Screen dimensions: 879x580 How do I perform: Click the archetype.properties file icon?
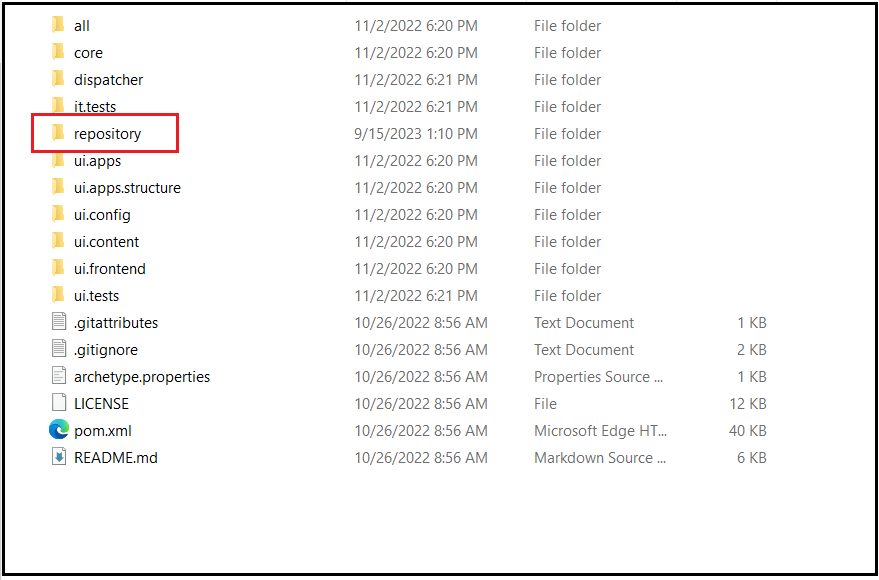point(58,376)
